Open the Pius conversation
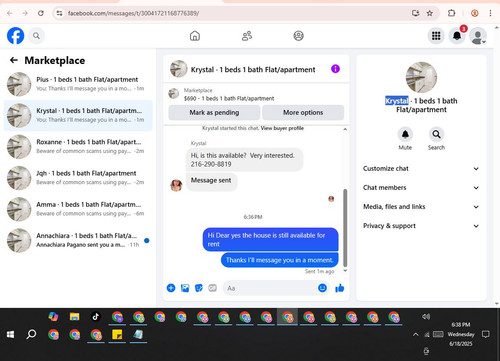The width and height of the screenshot is (500, 361). click(x=78, y=84)
